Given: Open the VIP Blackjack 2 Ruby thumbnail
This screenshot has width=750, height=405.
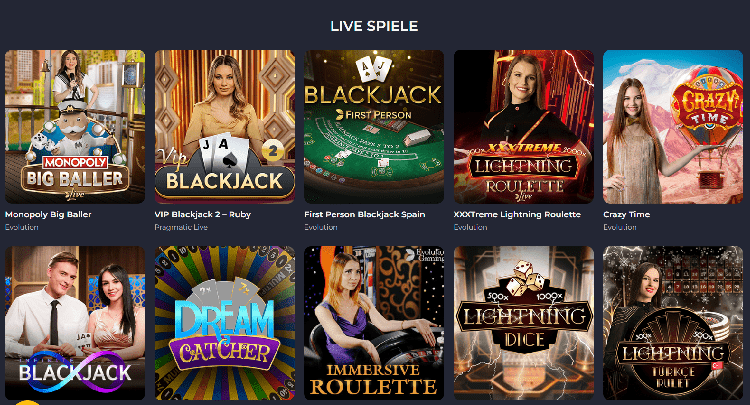Looking at the screenshot, I should (225, 127).
